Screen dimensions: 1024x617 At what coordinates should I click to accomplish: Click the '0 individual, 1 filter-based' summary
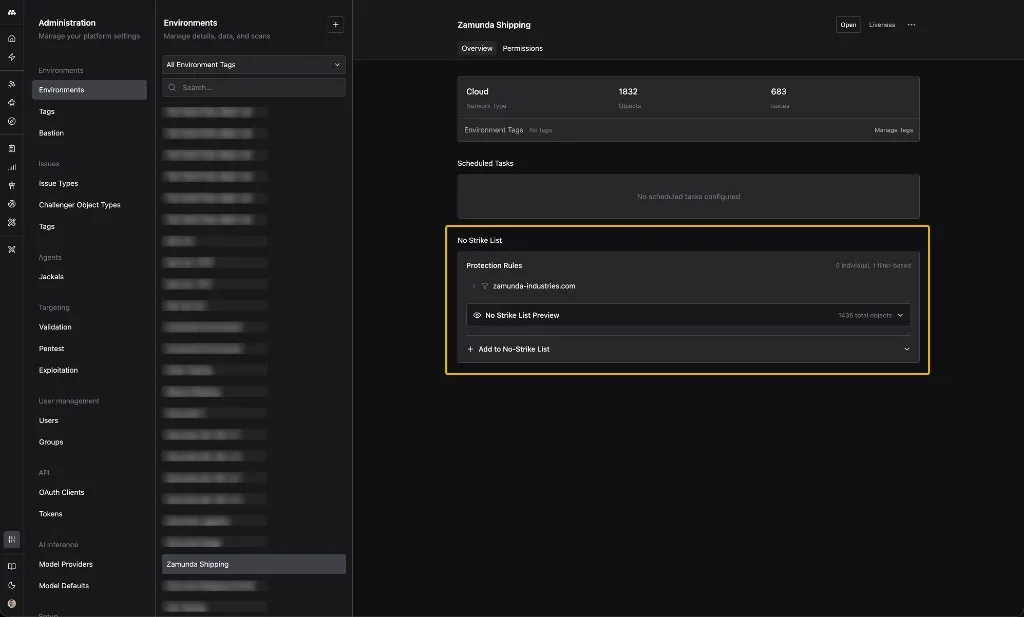[873, 266]
